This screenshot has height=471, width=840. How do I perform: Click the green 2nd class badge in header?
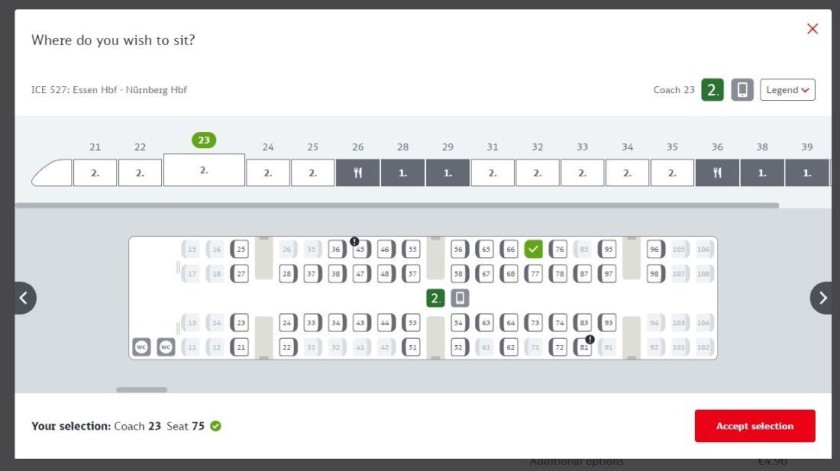(712, 90)
